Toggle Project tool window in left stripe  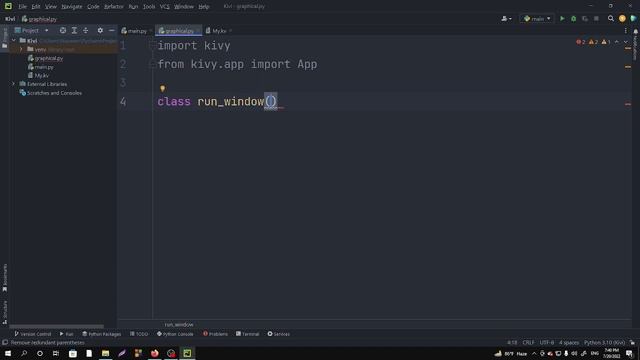pos(4,38)
